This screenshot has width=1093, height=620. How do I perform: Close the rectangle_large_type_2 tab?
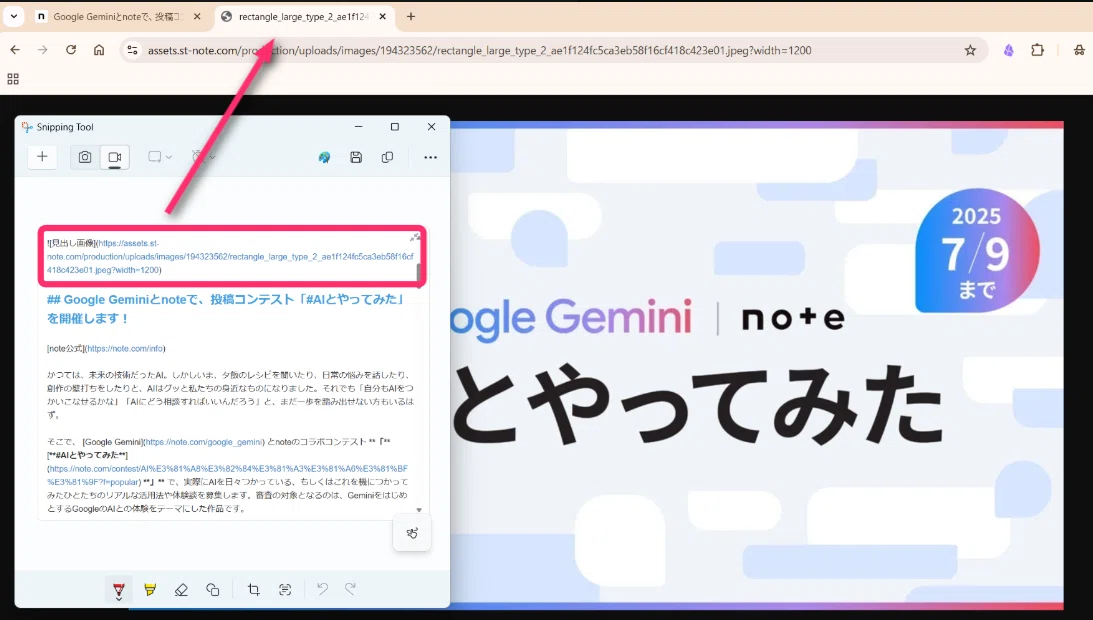click(383, 17)
